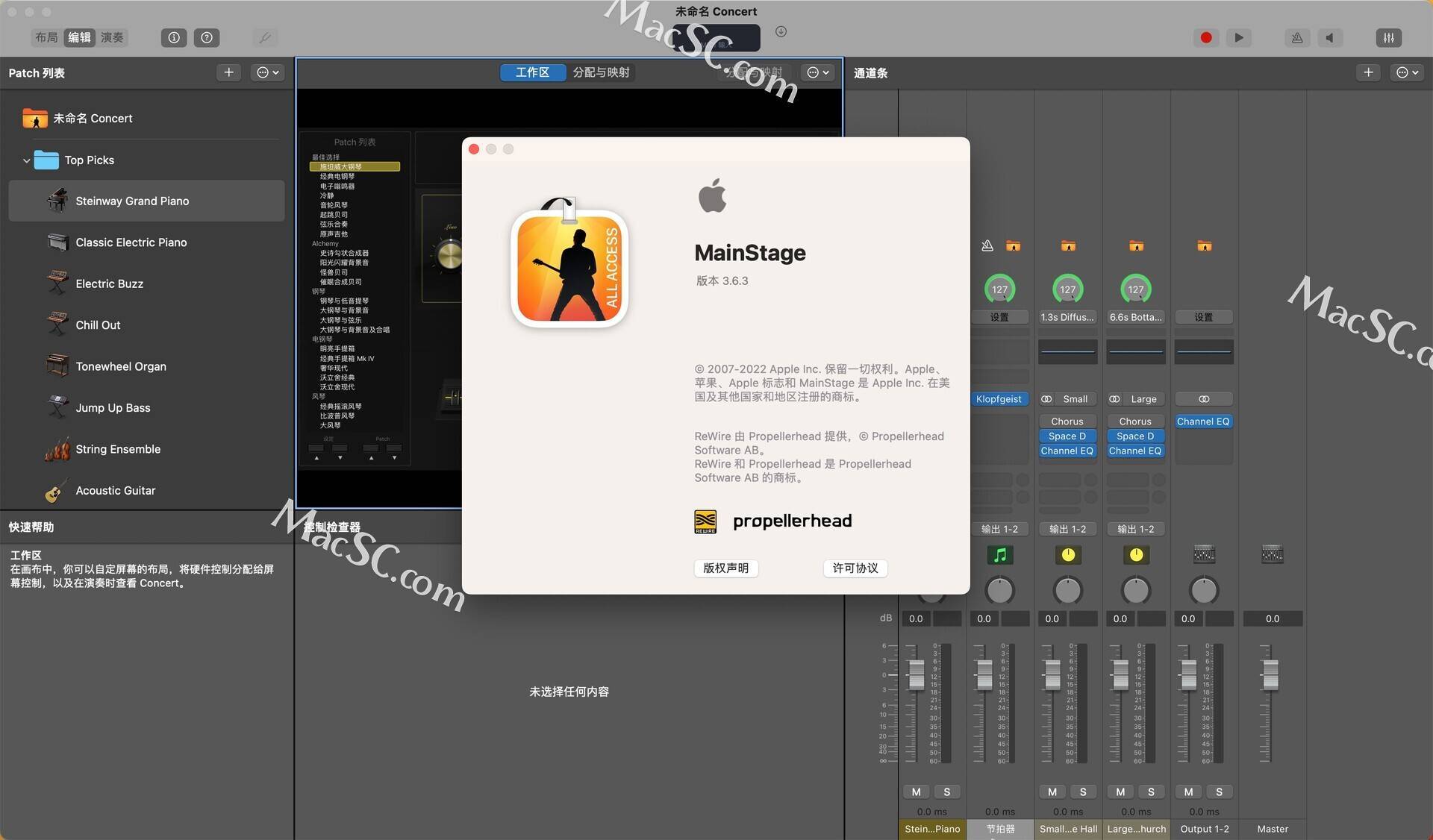Screen dimensions: 1433x840
Task: Switch to 编辑 (Edit) mode
Action: [79, 37]
